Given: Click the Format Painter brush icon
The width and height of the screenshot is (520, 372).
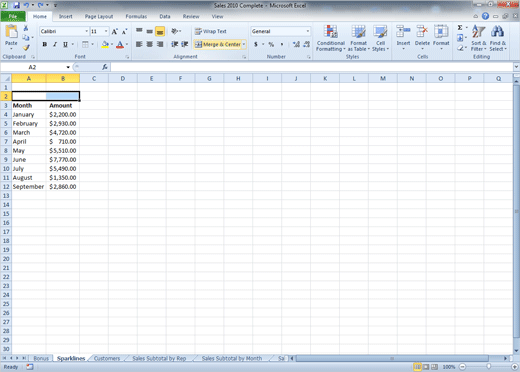Looking at the screenshot, I should coord(26,48).
